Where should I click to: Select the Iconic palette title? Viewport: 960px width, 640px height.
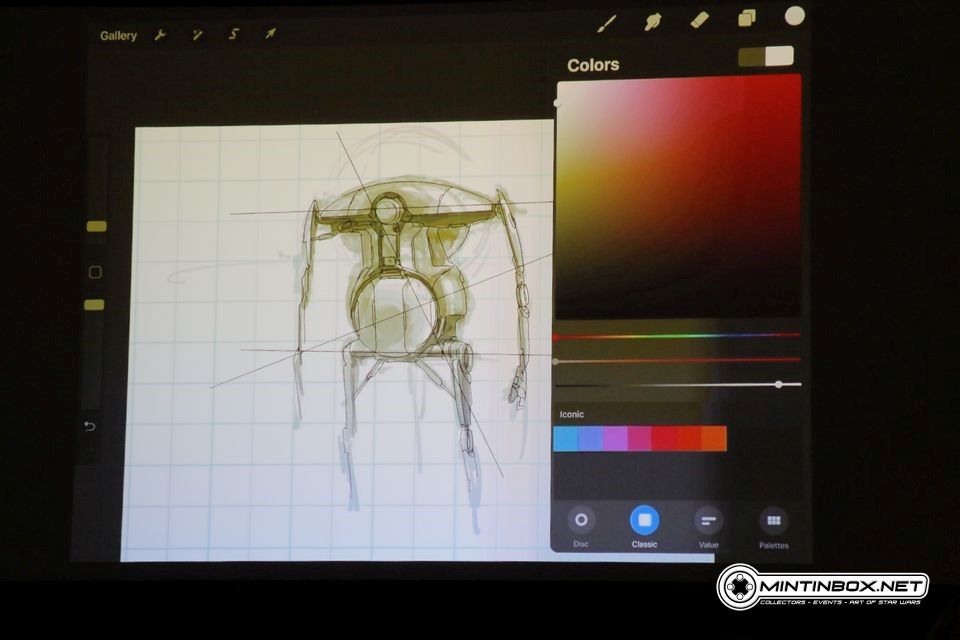pyautogui.click(x=571, y=415)
